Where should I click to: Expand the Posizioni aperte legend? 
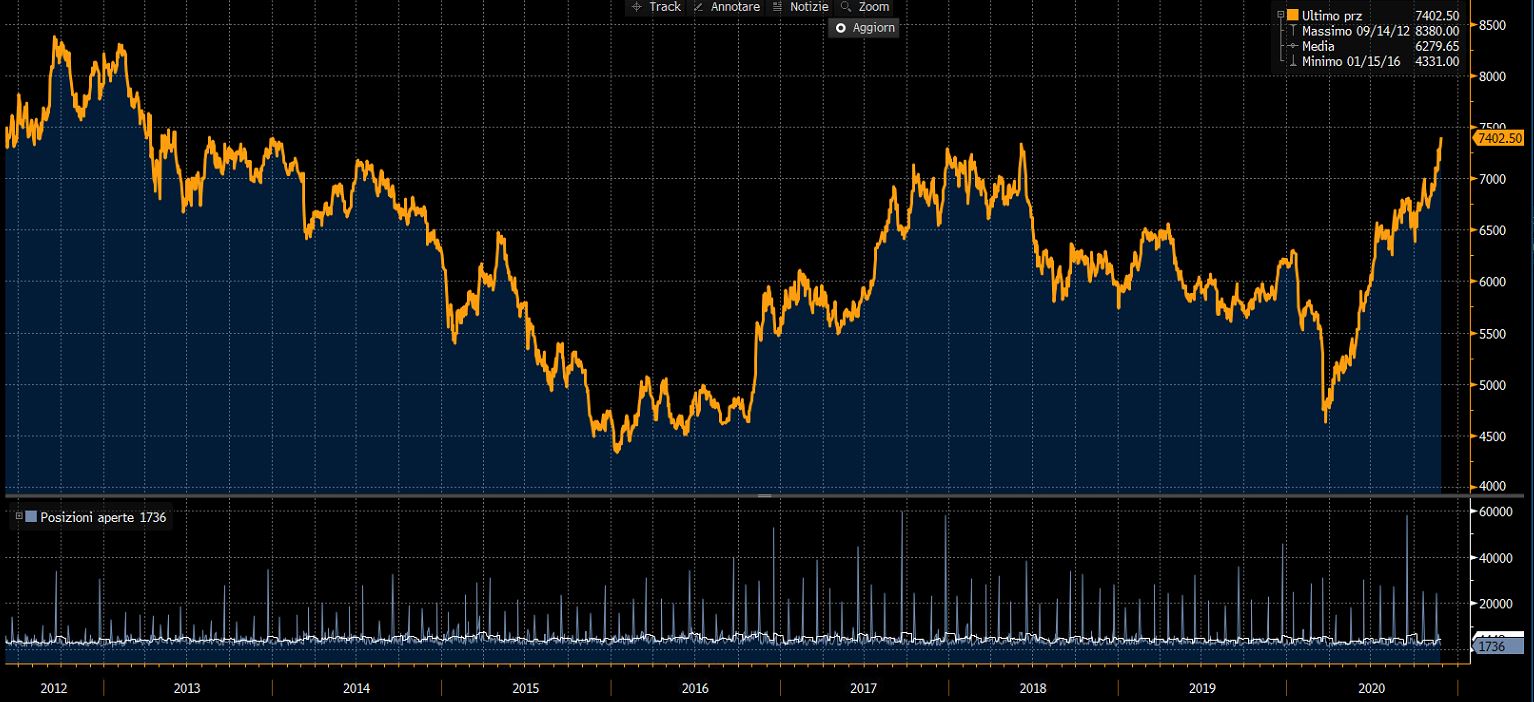tap(18, 516)
